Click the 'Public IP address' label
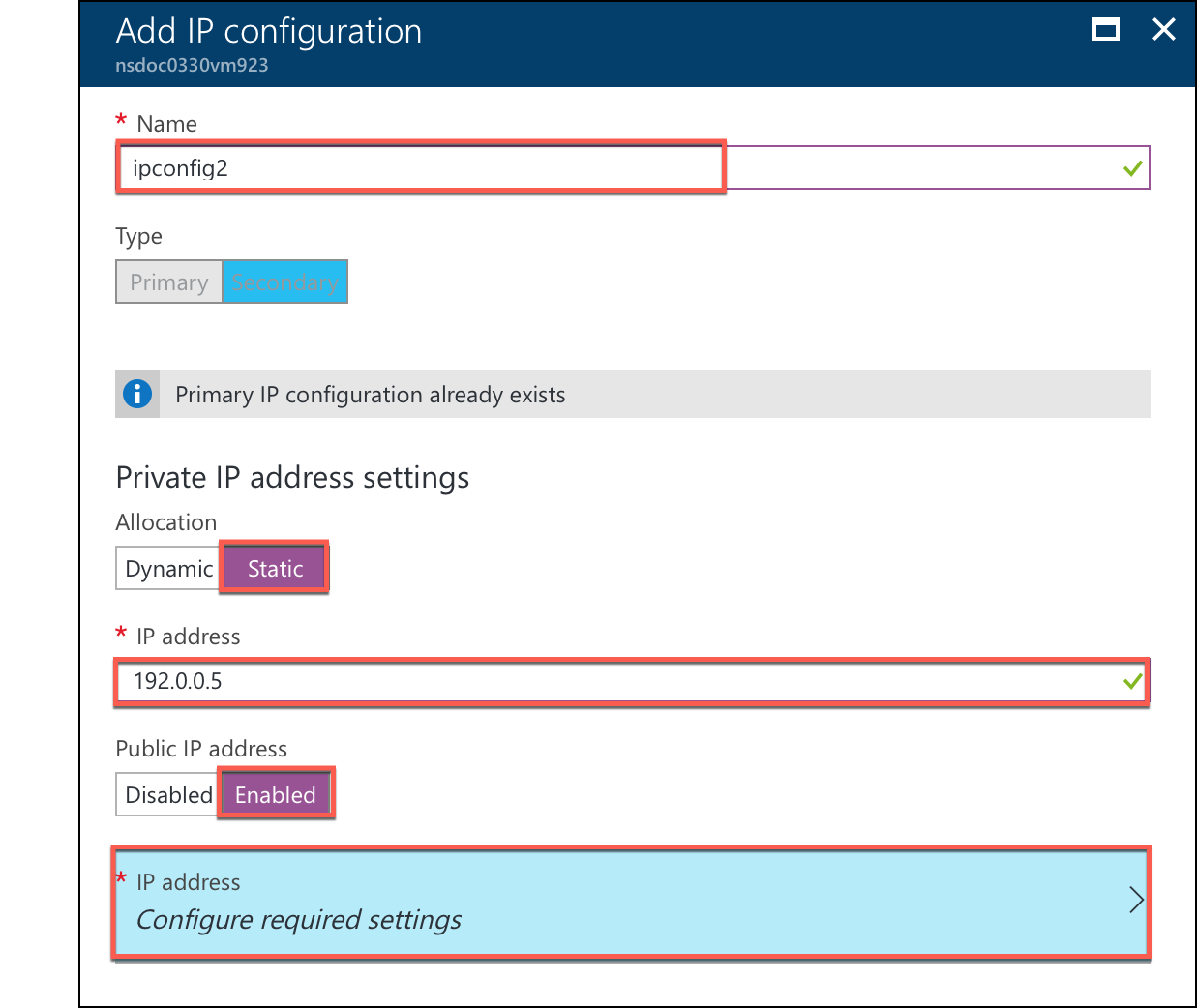1197x1008 pixels. 201,749
